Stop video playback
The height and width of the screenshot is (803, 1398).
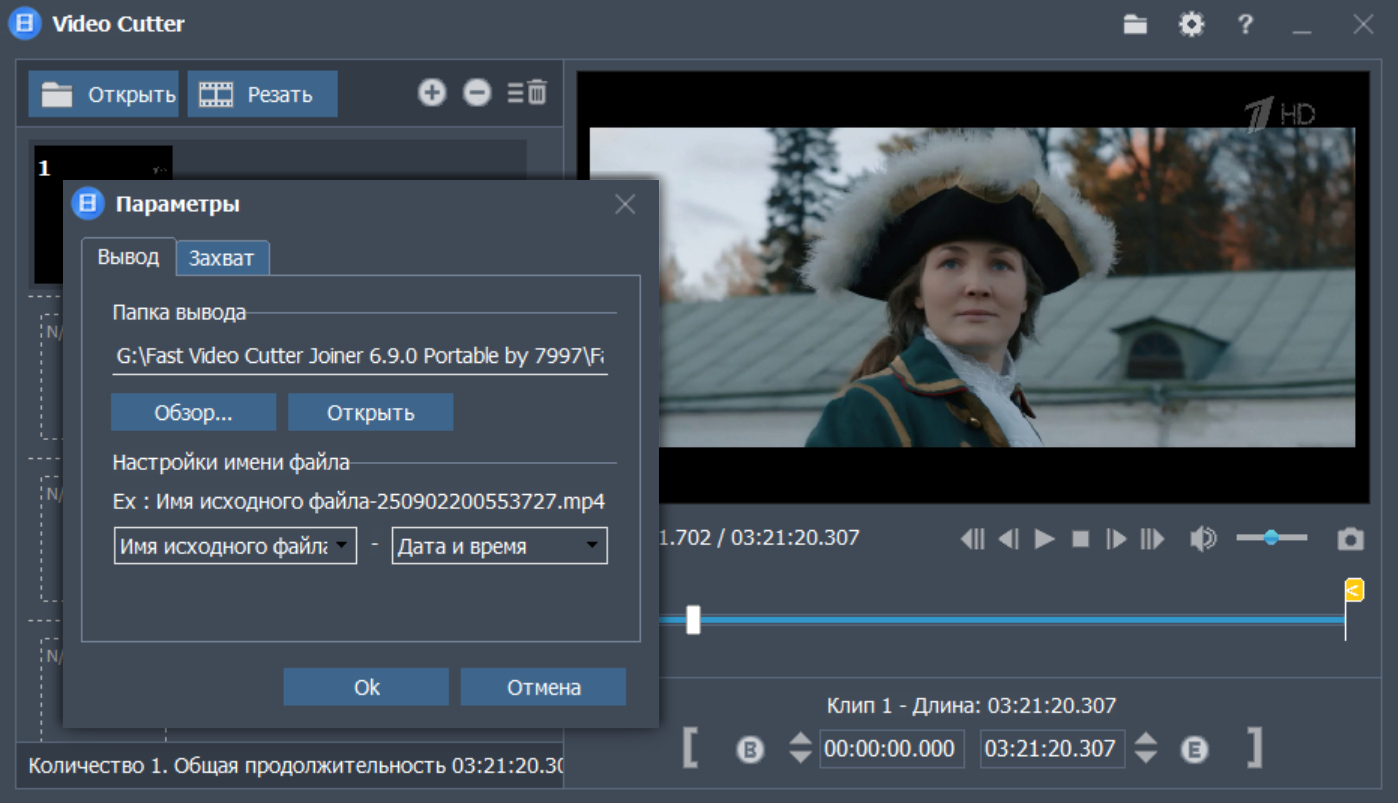tap(1080, 539)
